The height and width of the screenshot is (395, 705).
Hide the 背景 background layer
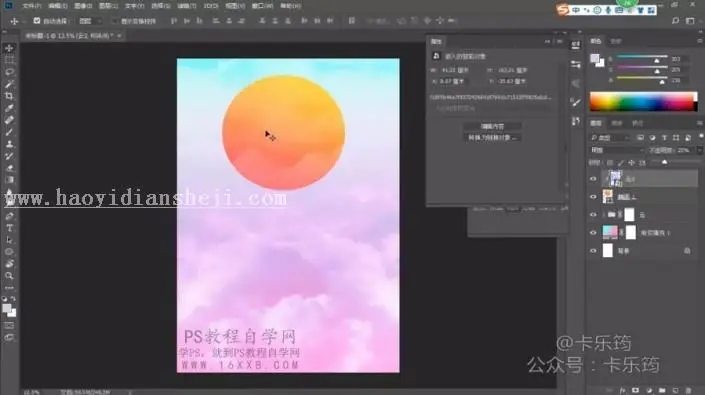pos(593,251)
